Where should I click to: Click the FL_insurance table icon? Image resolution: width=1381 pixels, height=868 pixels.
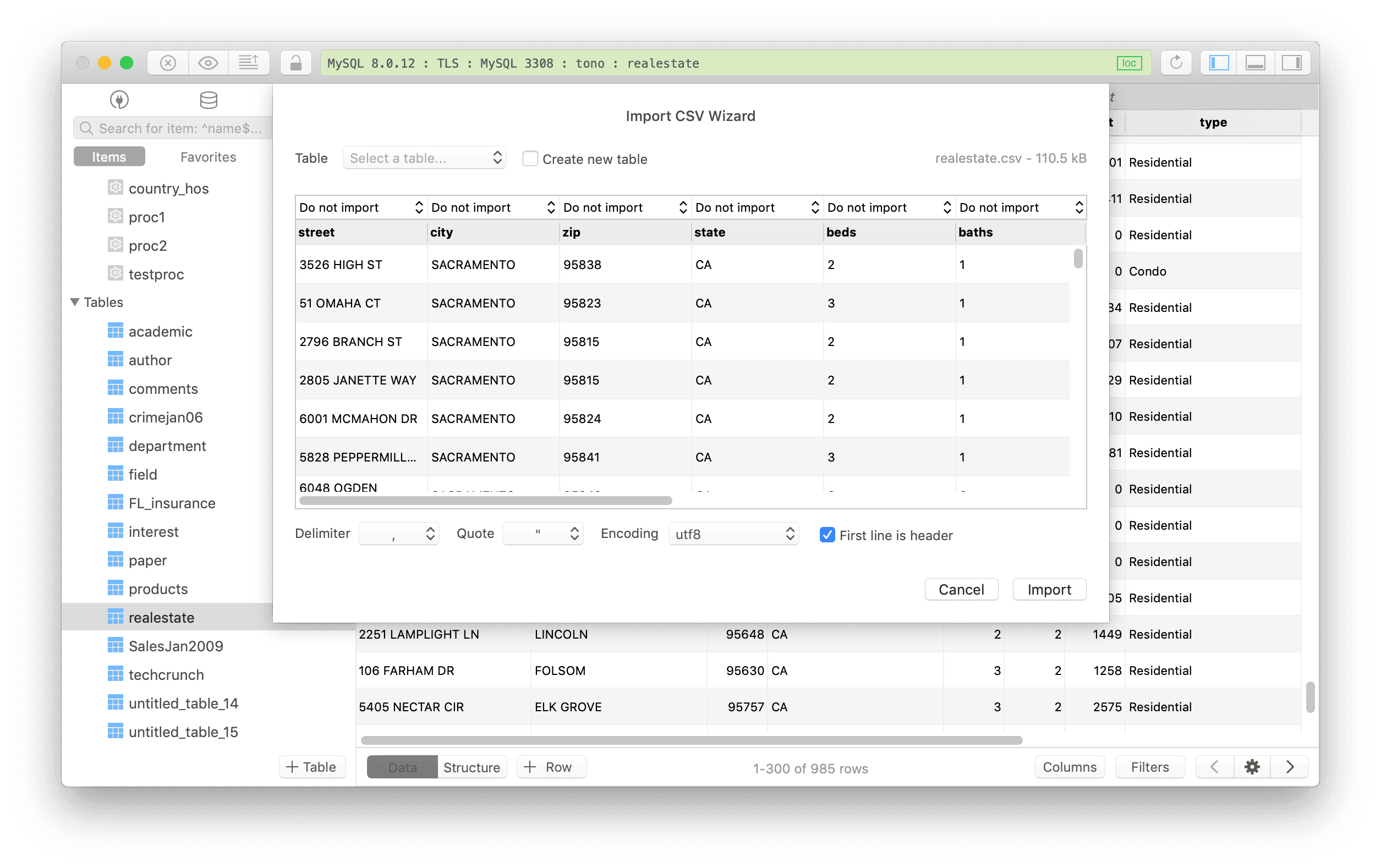(116, 503)
